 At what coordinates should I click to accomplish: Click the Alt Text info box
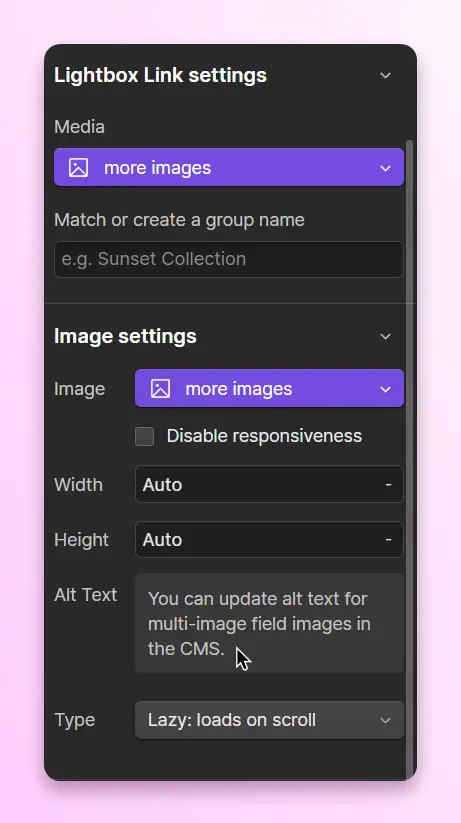(269, 623)
